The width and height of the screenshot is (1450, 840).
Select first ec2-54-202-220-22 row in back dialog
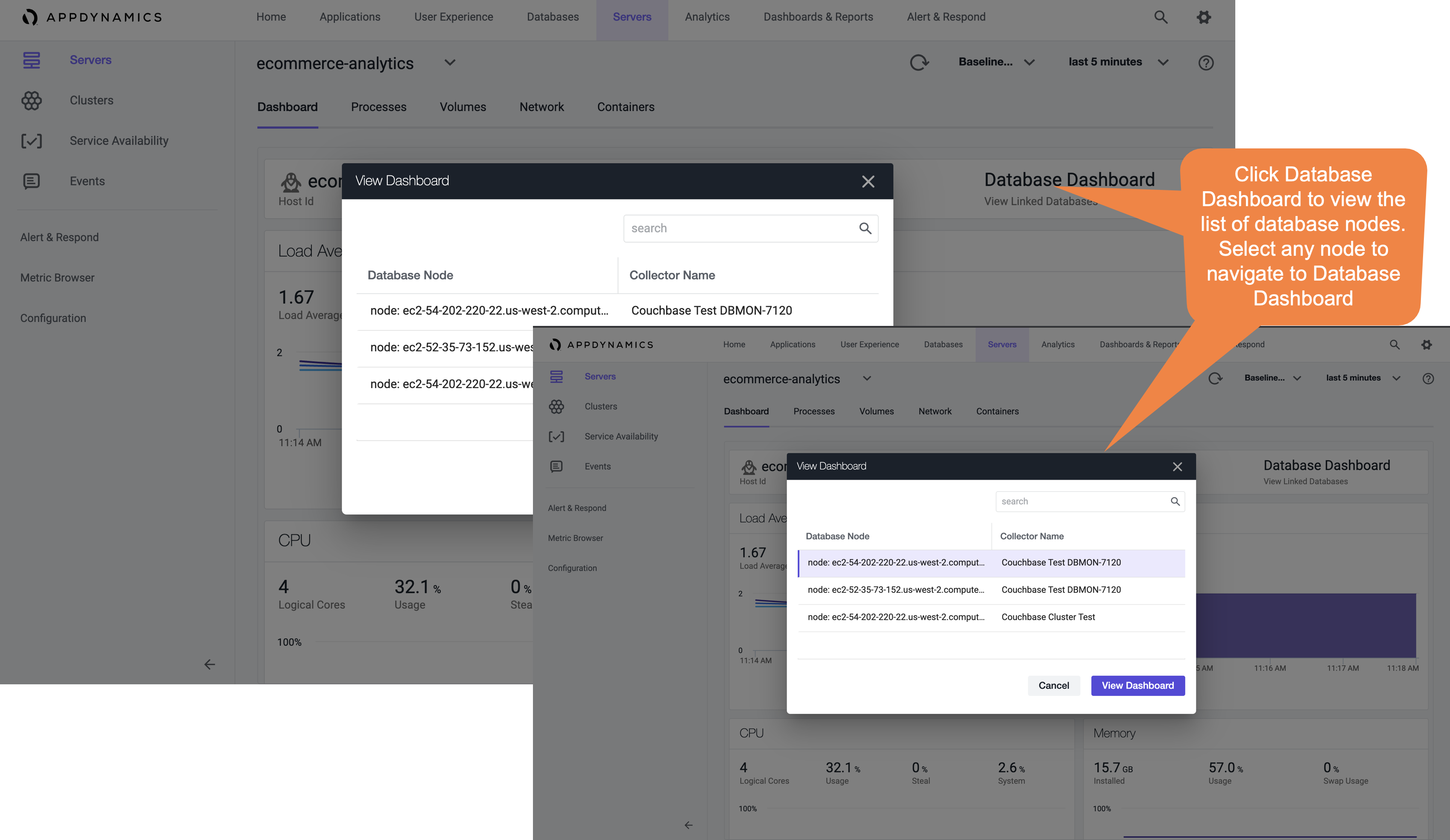pyautogui.click(x=617, y=311)
